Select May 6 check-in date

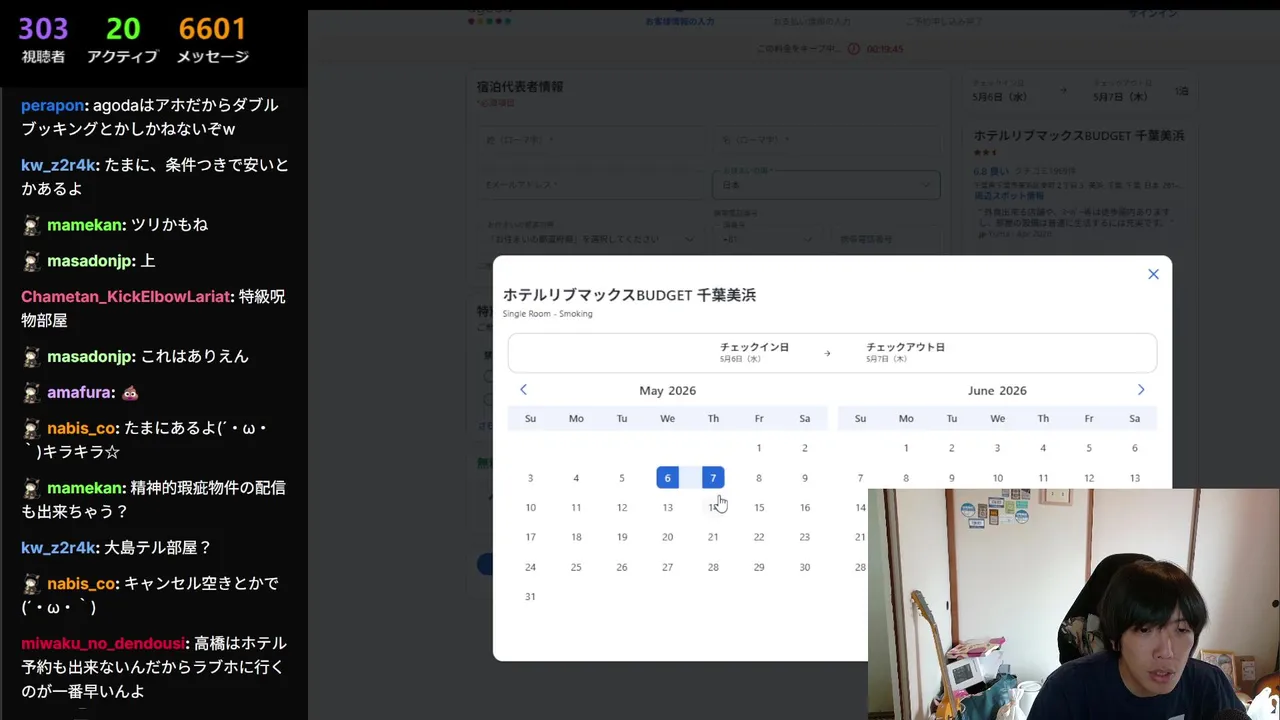click(667, 478)
